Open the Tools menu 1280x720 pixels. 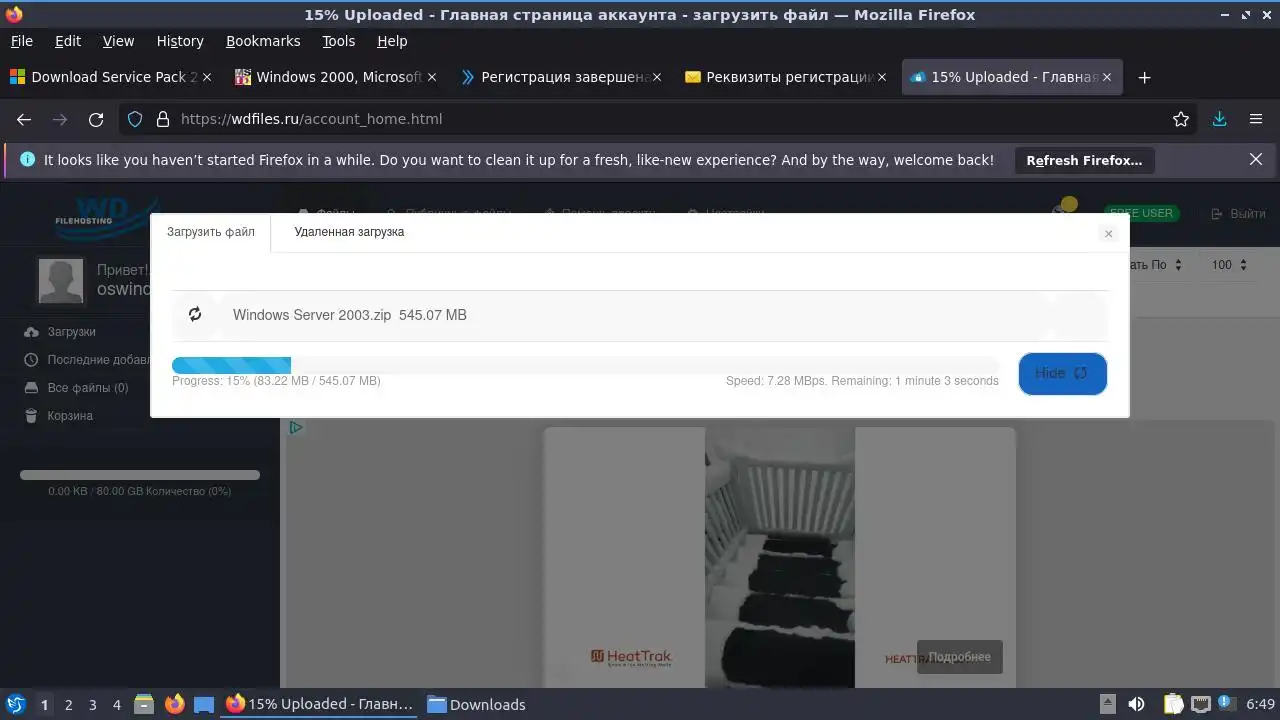(339, 41)
